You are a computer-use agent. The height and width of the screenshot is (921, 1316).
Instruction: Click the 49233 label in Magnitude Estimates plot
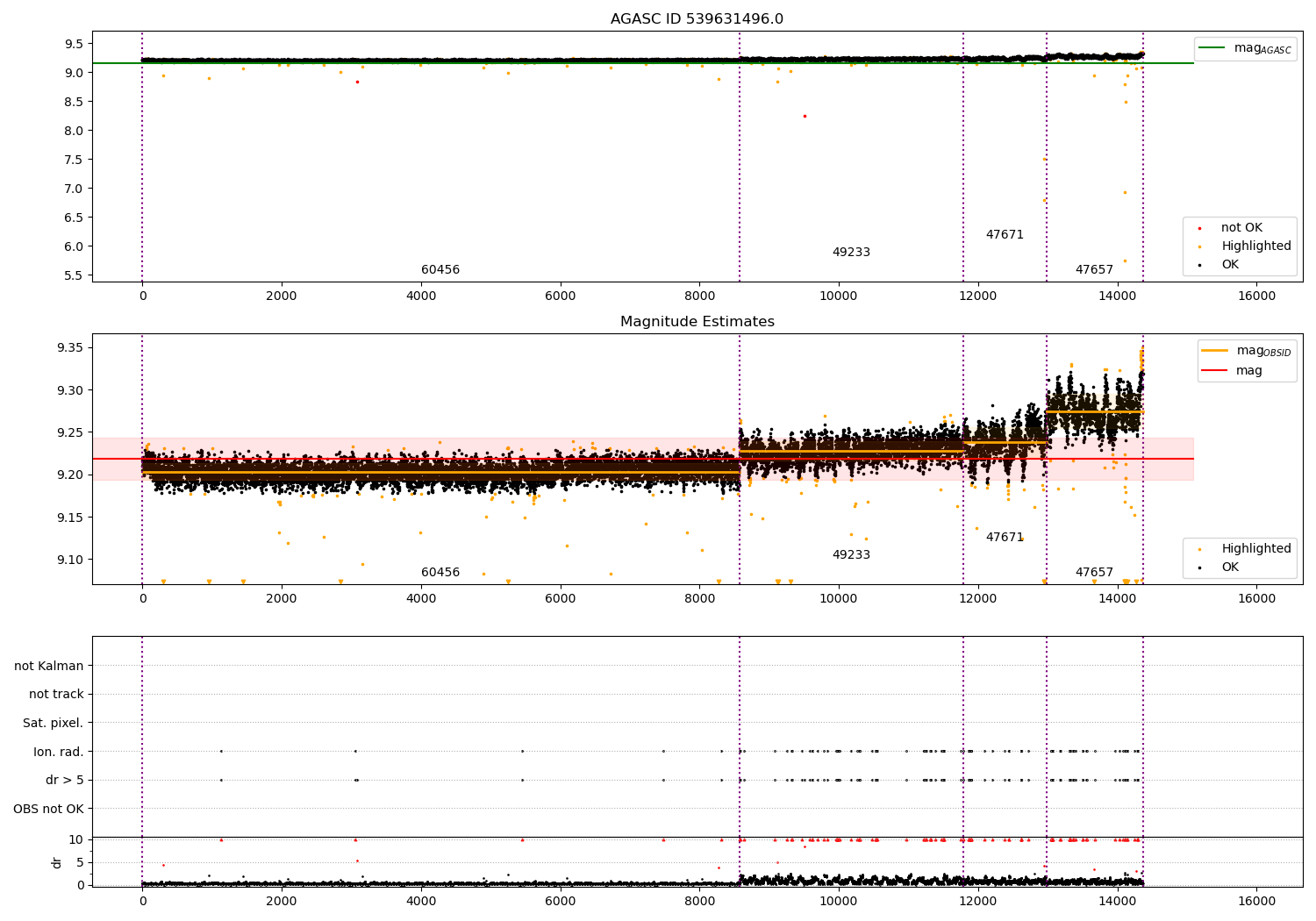851,555
